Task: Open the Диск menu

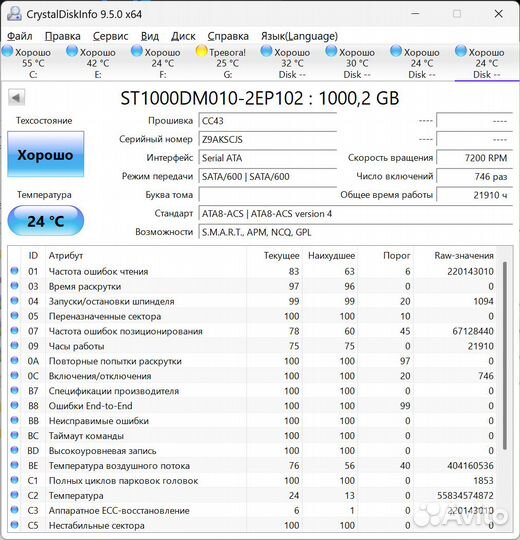Action: (183, 36)
